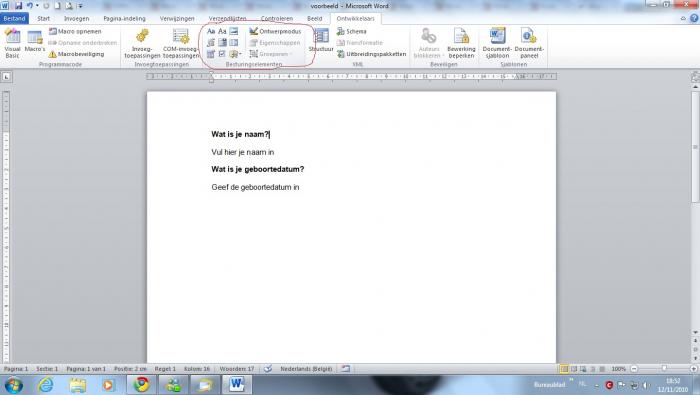Open the undo history dropdown arrow
The height and width of the screenshot is (395, 700).
(x=37, y=6)
